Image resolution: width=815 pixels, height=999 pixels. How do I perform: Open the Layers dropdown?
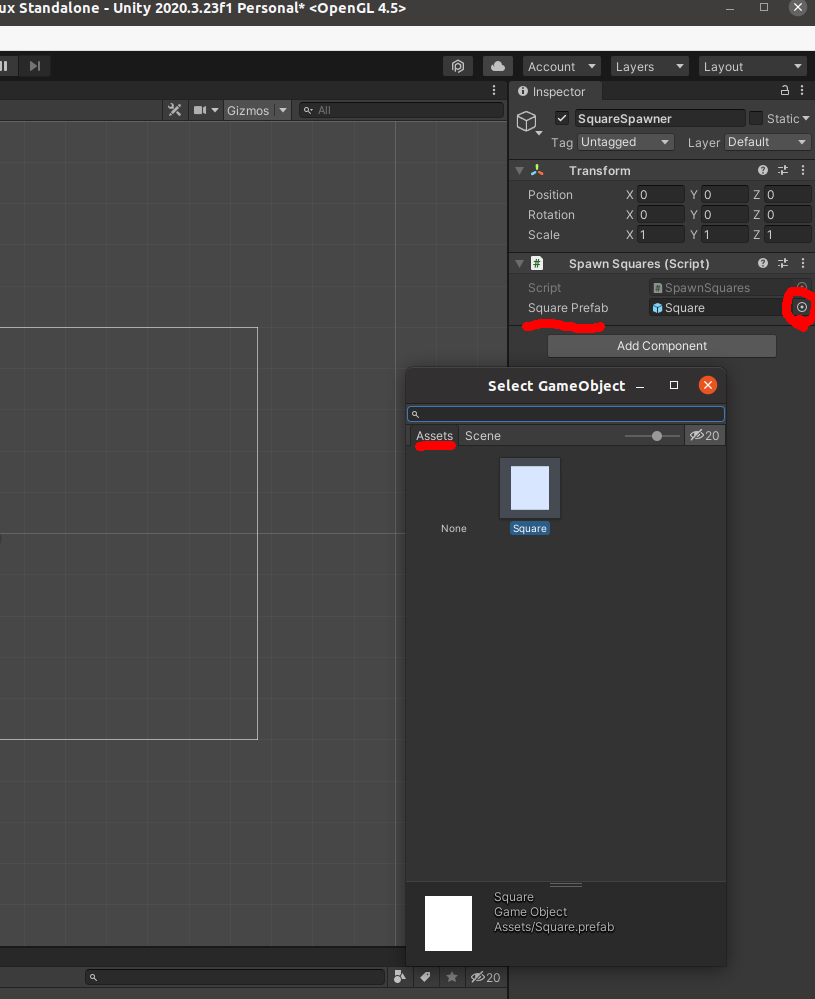click(x=649, y=66)
